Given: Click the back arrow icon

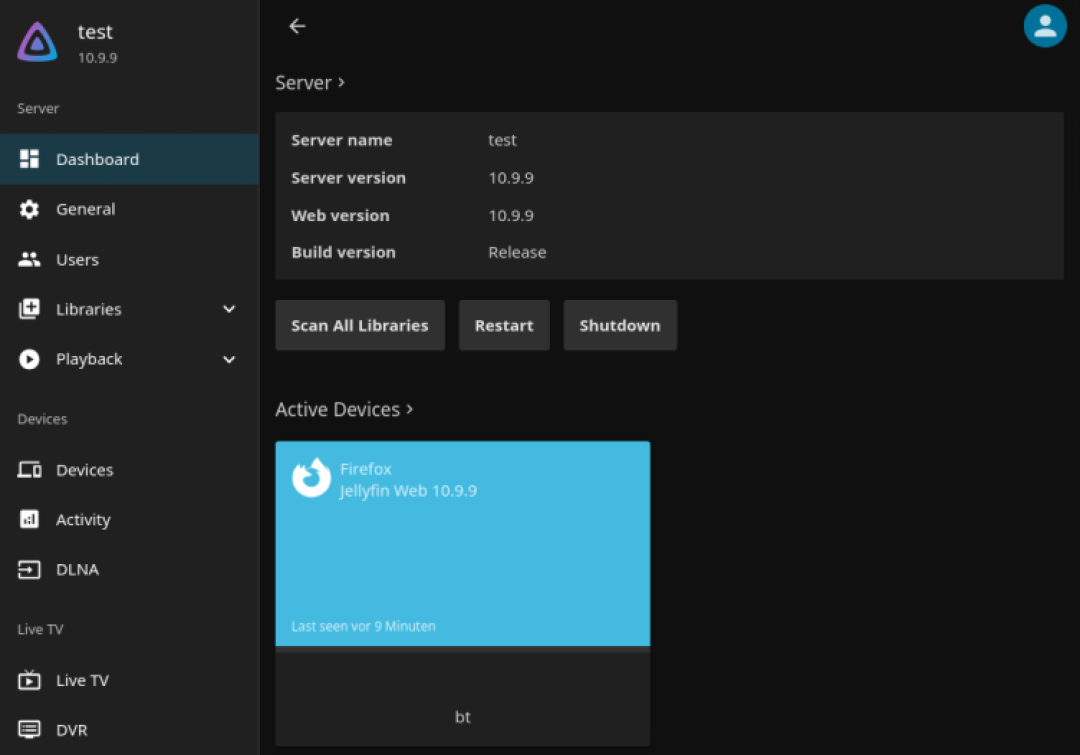Looking at the screenshot, I should click(x=297, y=26).
